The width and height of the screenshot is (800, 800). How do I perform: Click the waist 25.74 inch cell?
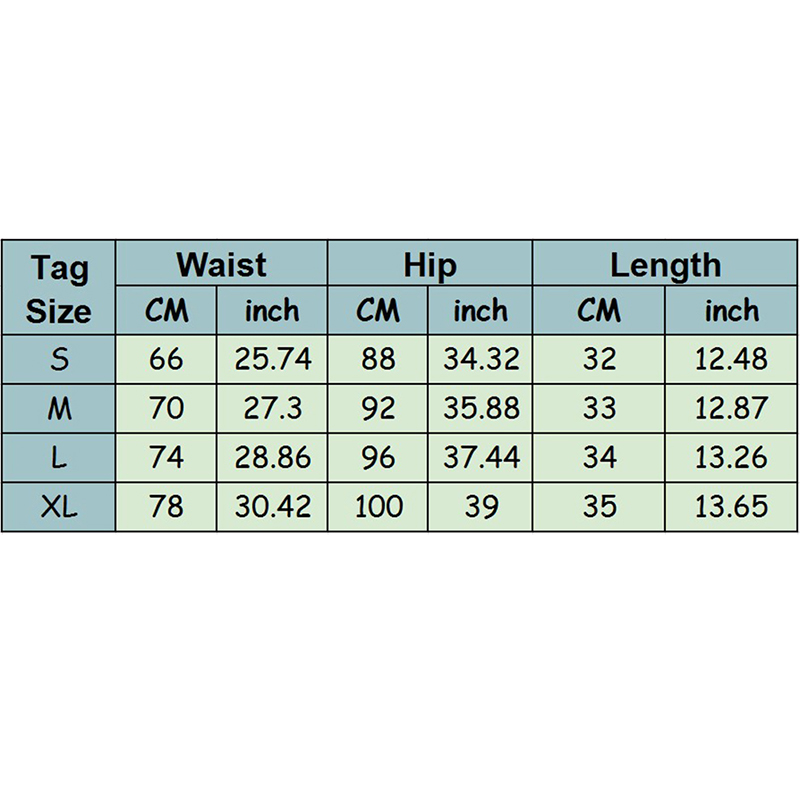coord(273,360)
